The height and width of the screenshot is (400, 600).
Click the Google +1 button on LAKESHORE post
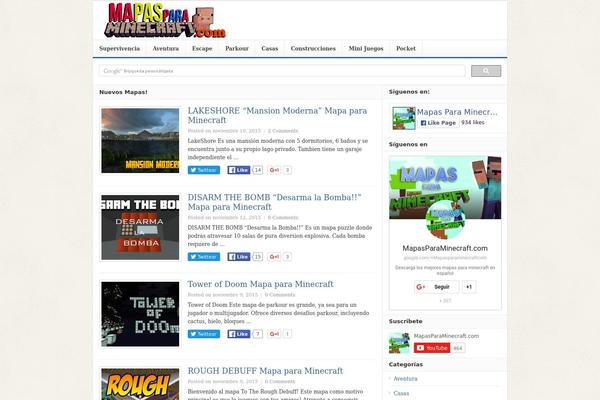(274, 170)
